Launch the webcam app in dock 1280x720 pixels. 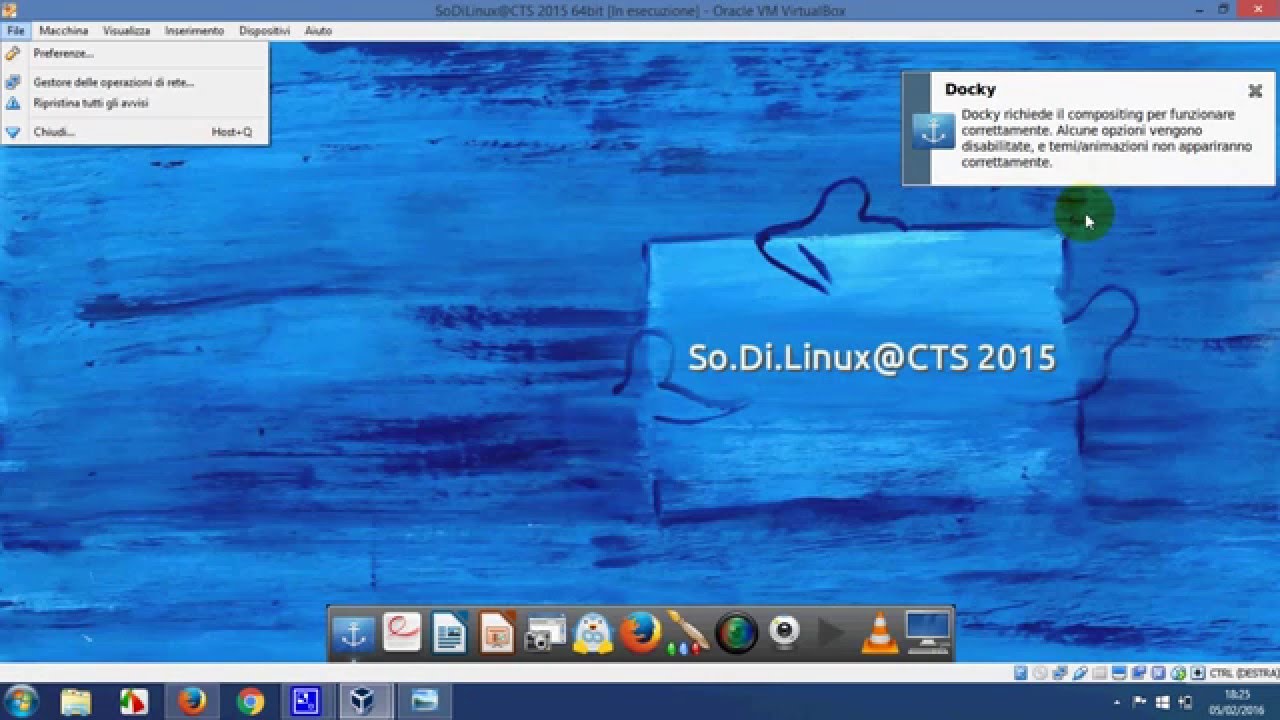click(785, 633)
